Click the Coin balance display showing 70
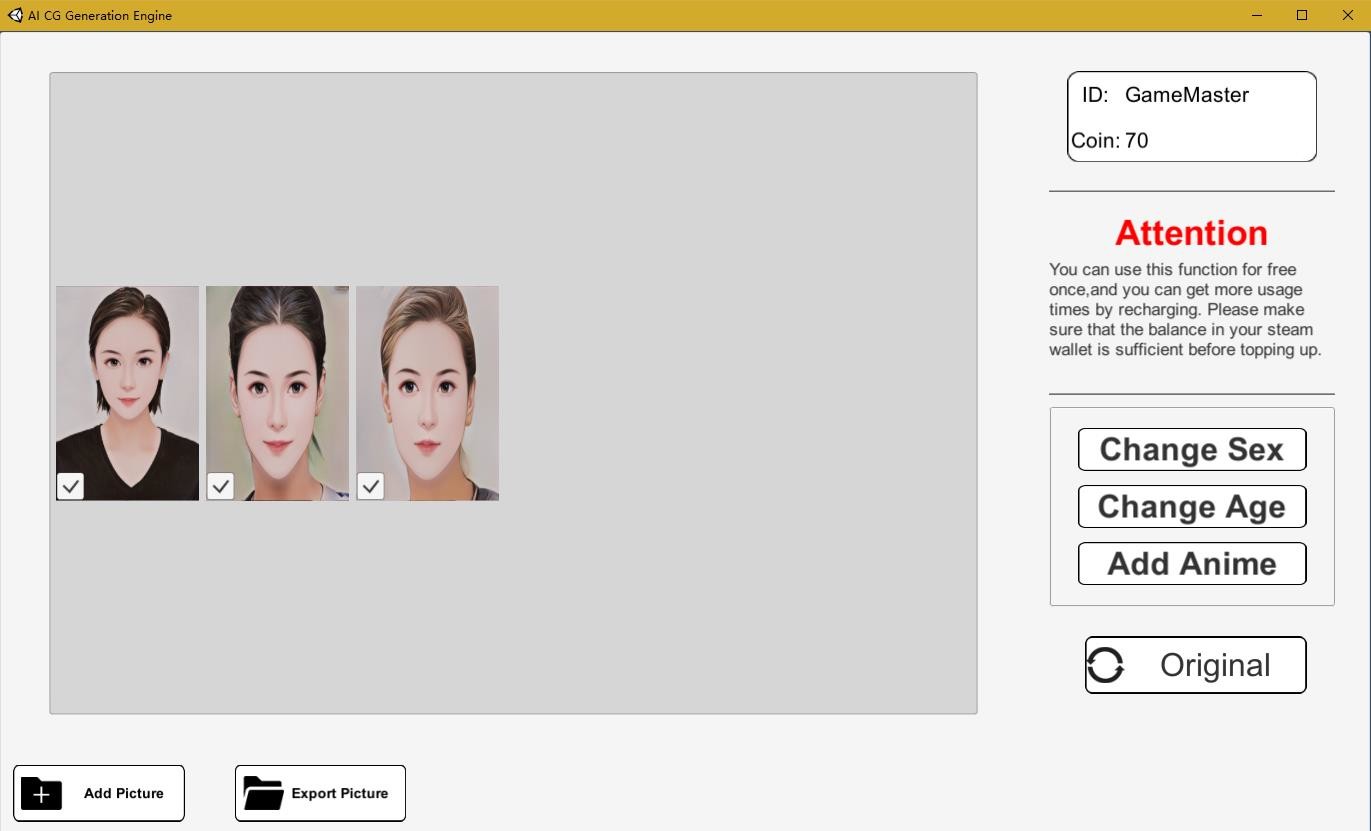Viewport: 1371px width, 831px height. [x=1109, y=140]
